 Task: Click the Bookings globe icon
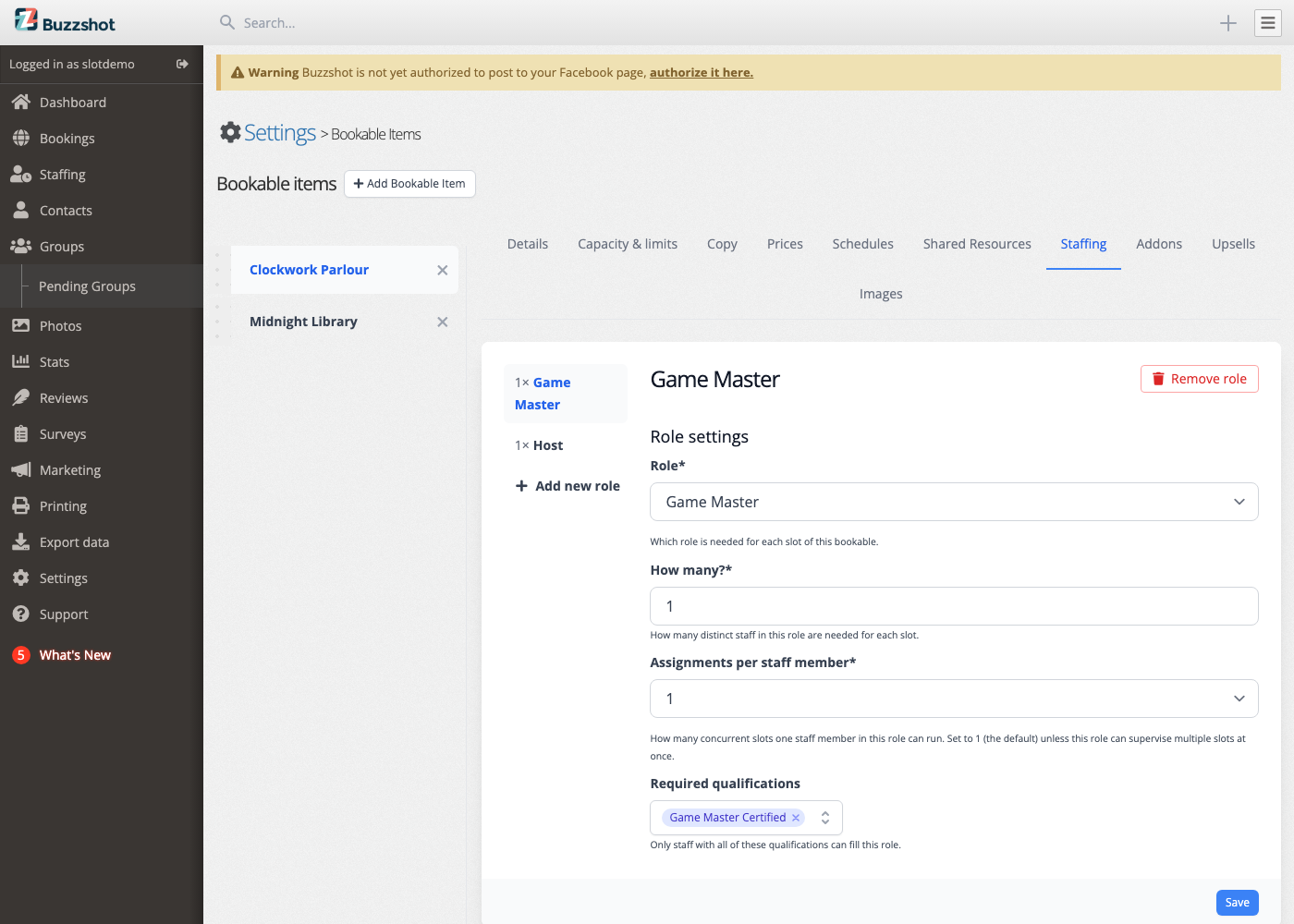[20, 138]
